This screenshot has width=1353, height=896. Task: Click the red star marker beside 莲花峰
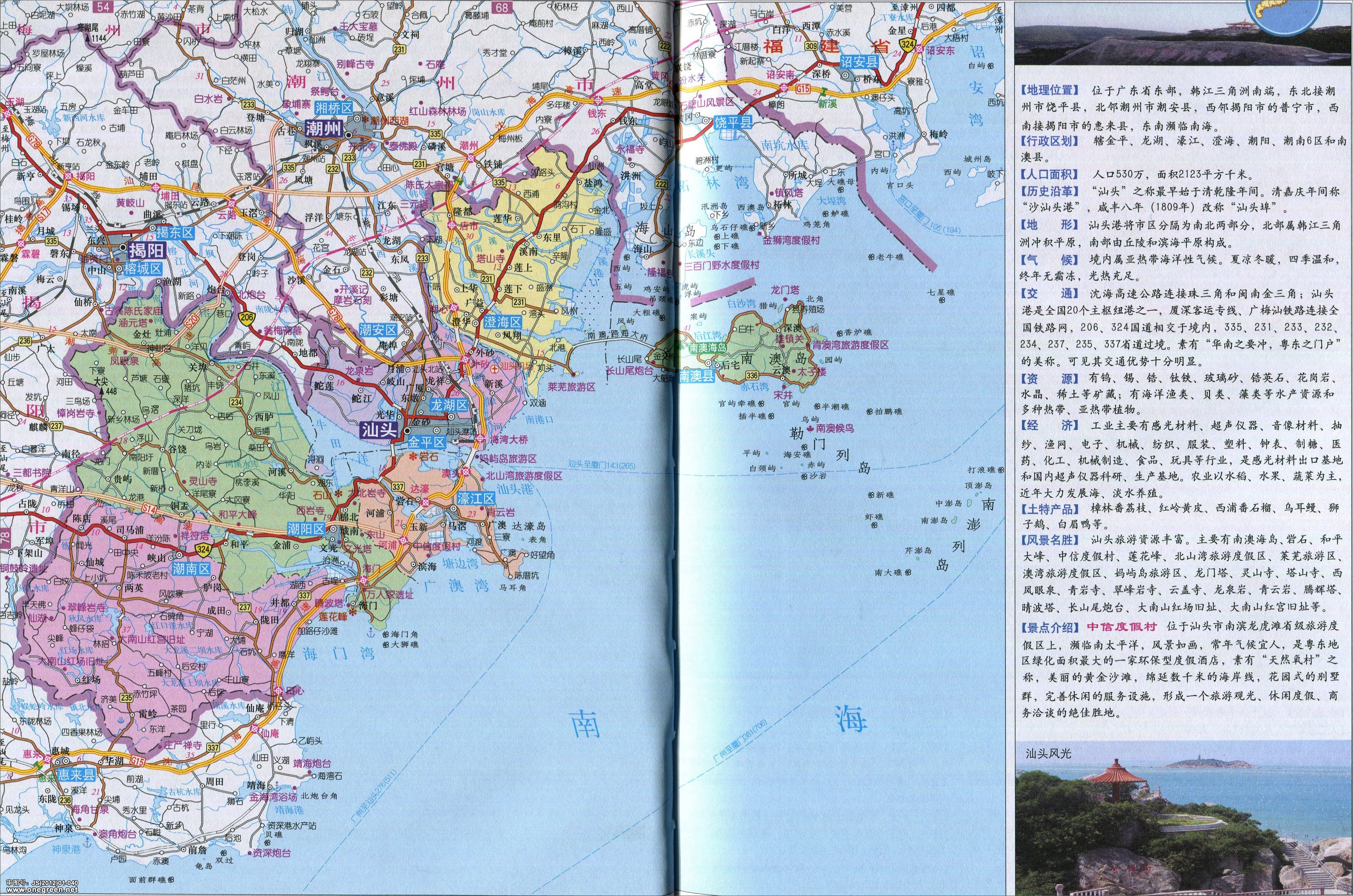tap(352, 612)
